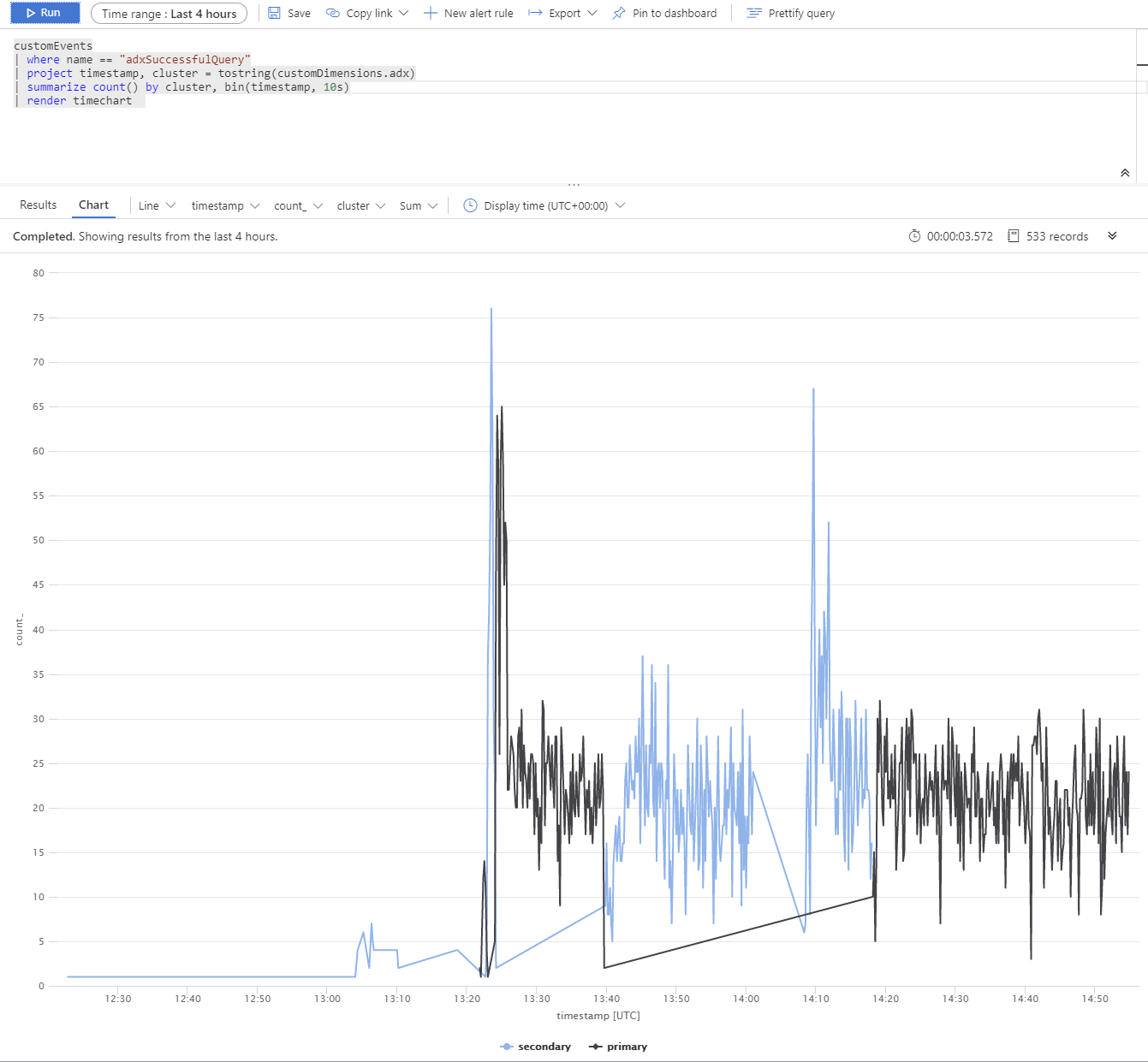Open the timestamp x-axis dropdown
This screenshot has width=1148, height=1062.
[x=225, y=206]
